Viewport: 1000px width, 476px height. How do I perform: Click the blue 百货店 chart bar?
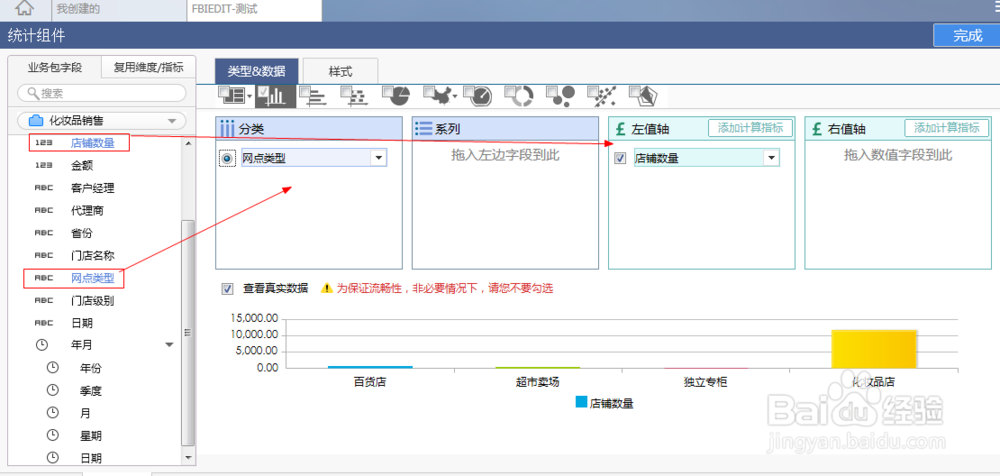[370, 367]
